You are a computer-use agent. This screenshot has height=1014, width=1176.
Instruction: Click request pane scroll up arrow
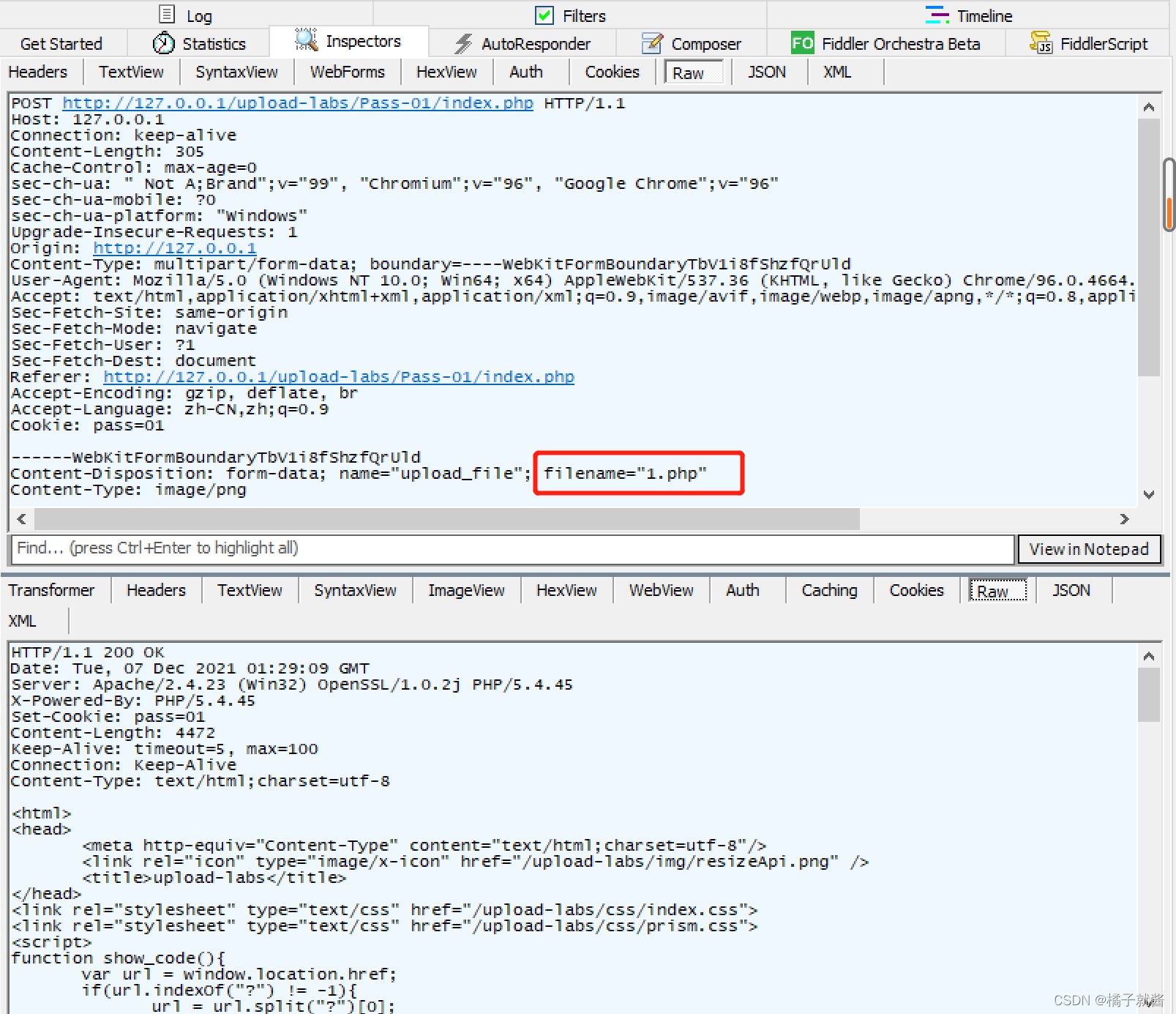coord(1149,107)
